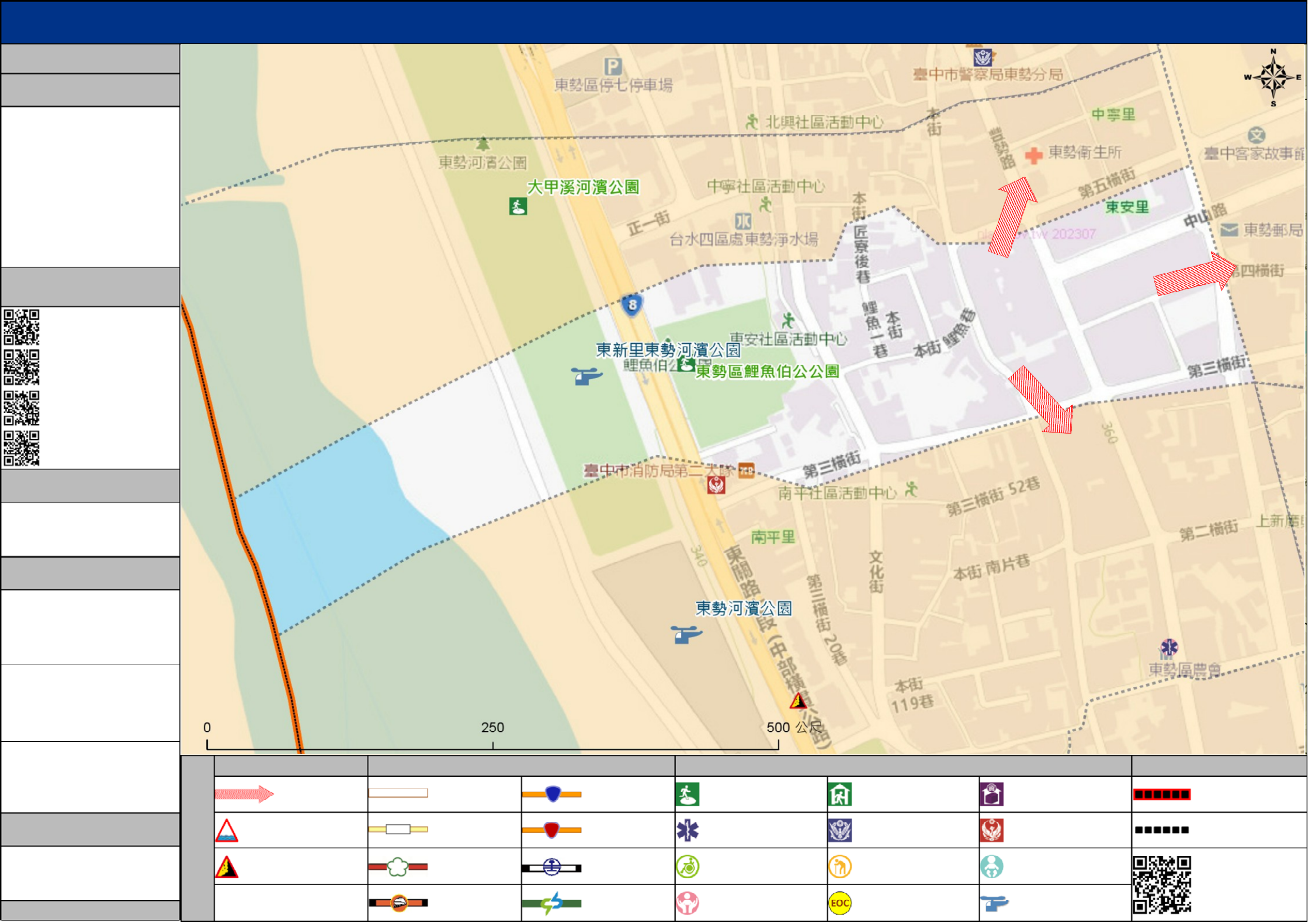
Task: Click the 臺中市消防局第二大隊 label
Action: click(660, 471)
